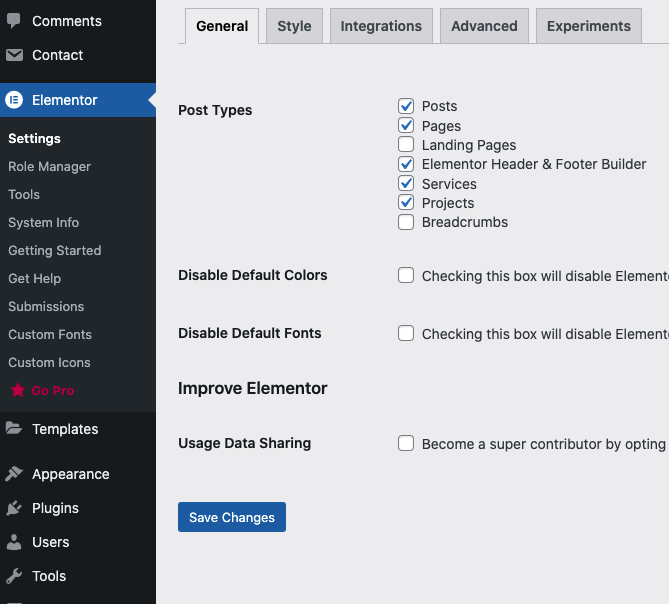Viewport: 669px width, 604px height.
Task: Toggle the Disable Default Colors checkbox
Action: point(406,276)
